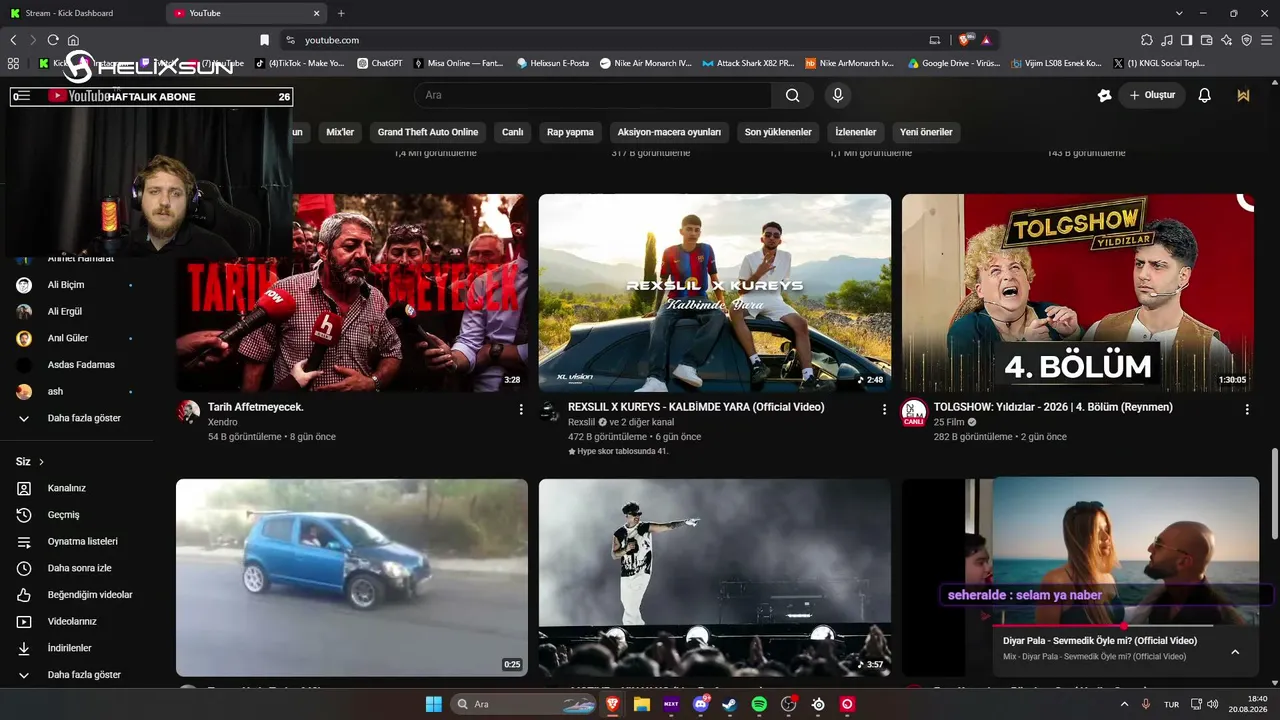The height and width of the screenshot is (720, 1280).
Task: Open Spotify from the taskbar
Action: click(759, 704)
